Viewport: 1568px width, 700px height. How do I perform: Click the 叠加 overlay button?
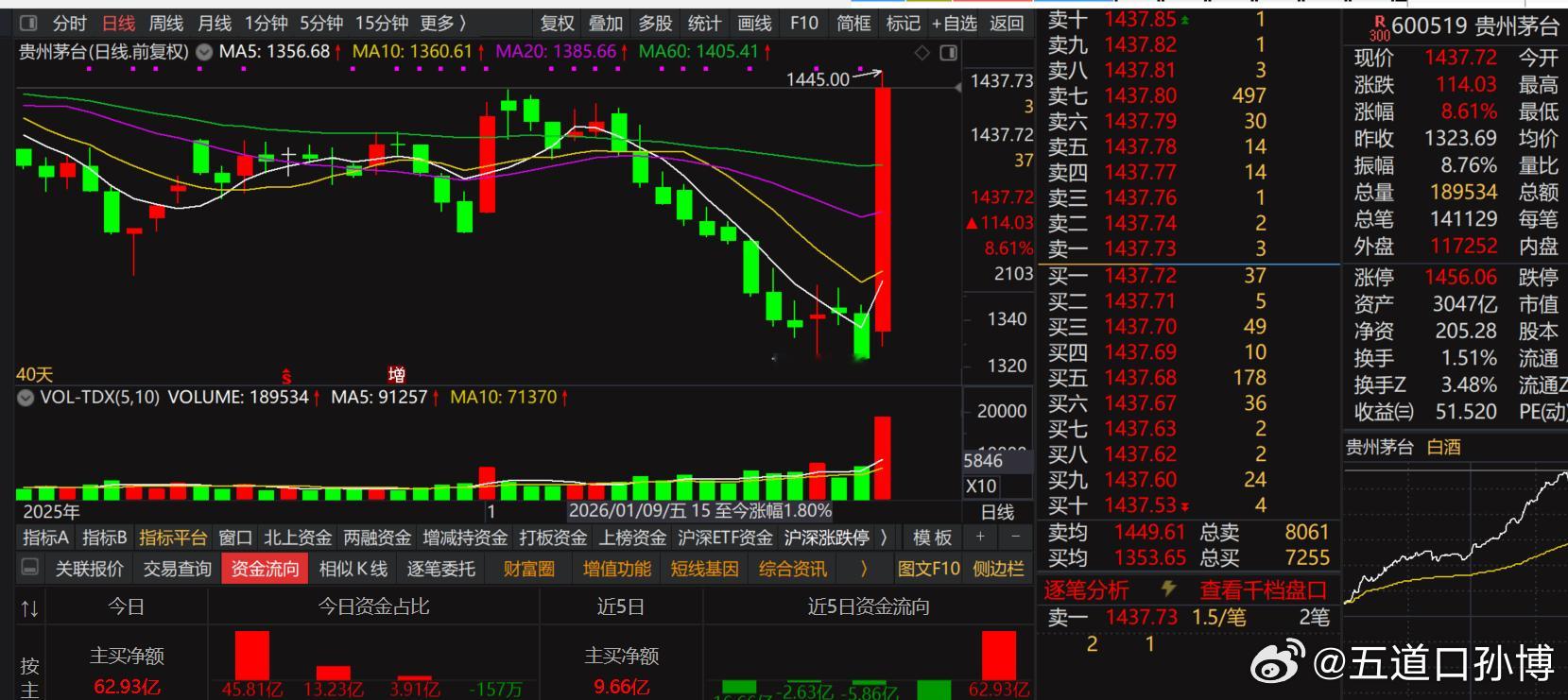point(606,23)
